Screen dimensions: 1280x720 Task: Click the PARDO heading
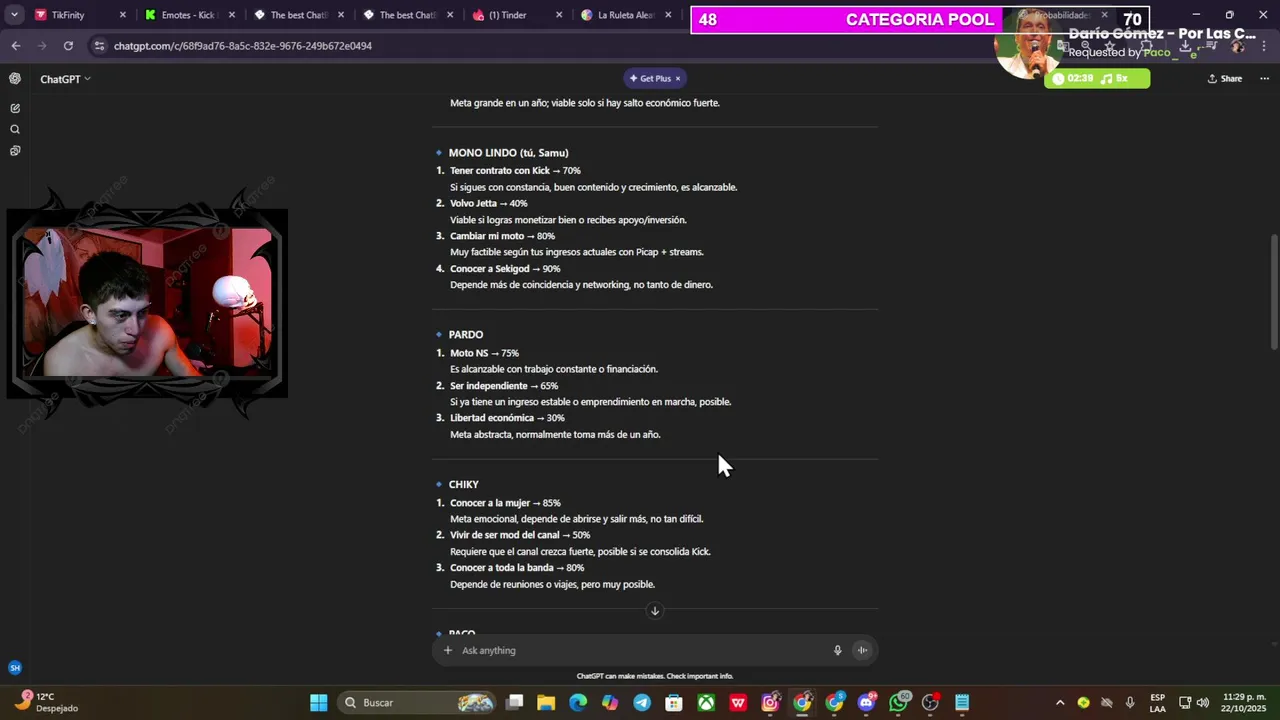[x=466, y=335]
